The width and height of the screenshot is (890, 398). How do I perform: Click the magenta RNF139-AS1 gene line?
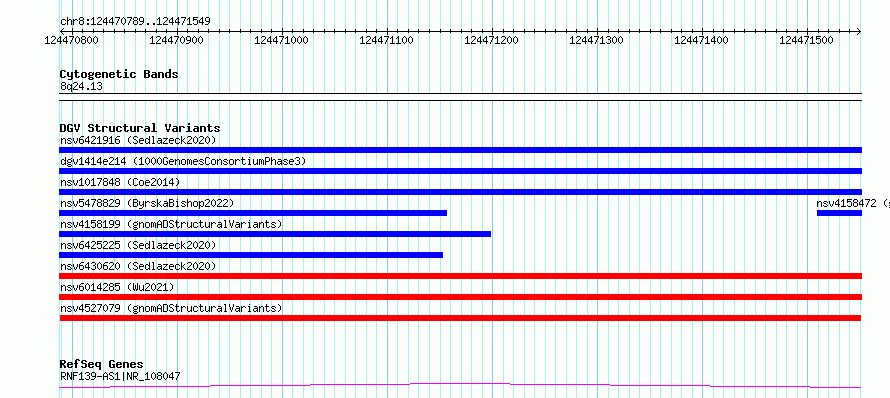460,386
